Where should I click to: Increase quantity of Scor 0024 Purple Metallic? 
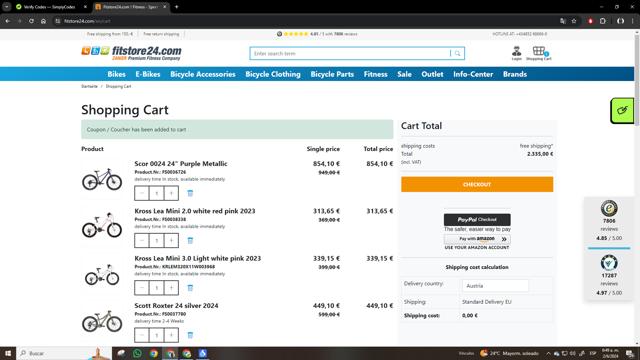pos(171,193)
